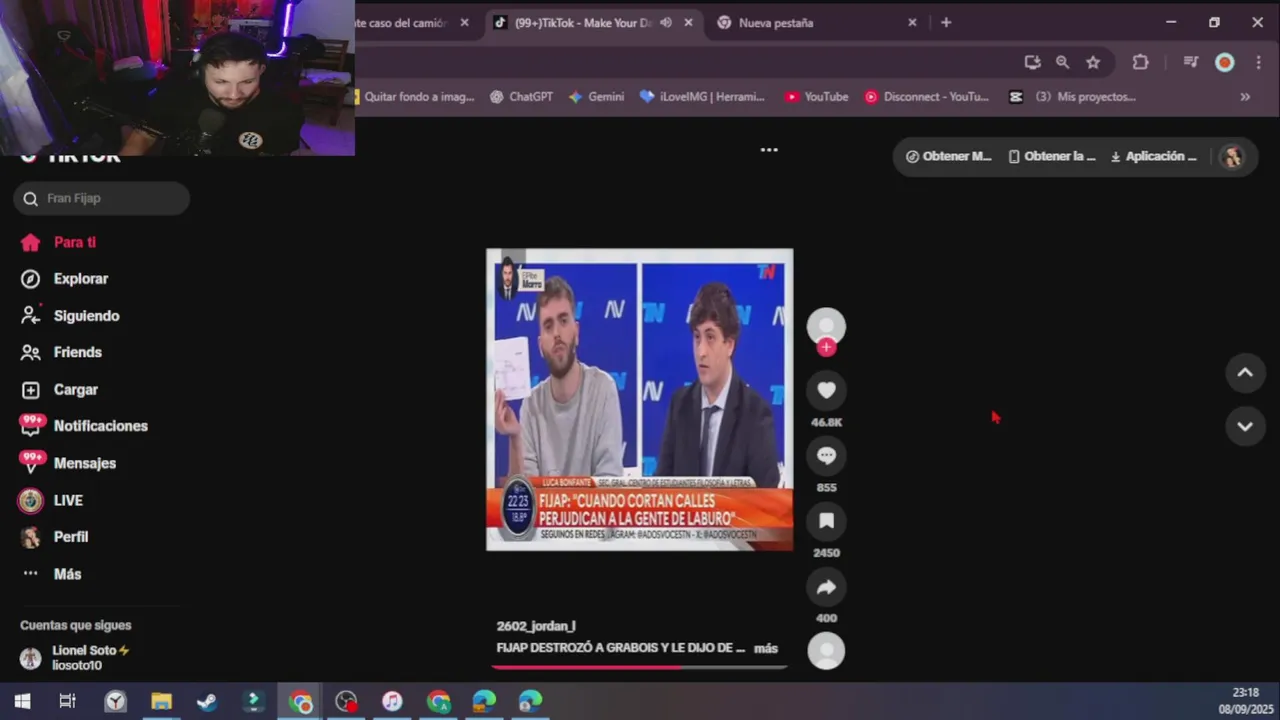The height and width of the screenshot is (720, 1280).
Task: Open the Gemini bookmark
Action: 596,97
